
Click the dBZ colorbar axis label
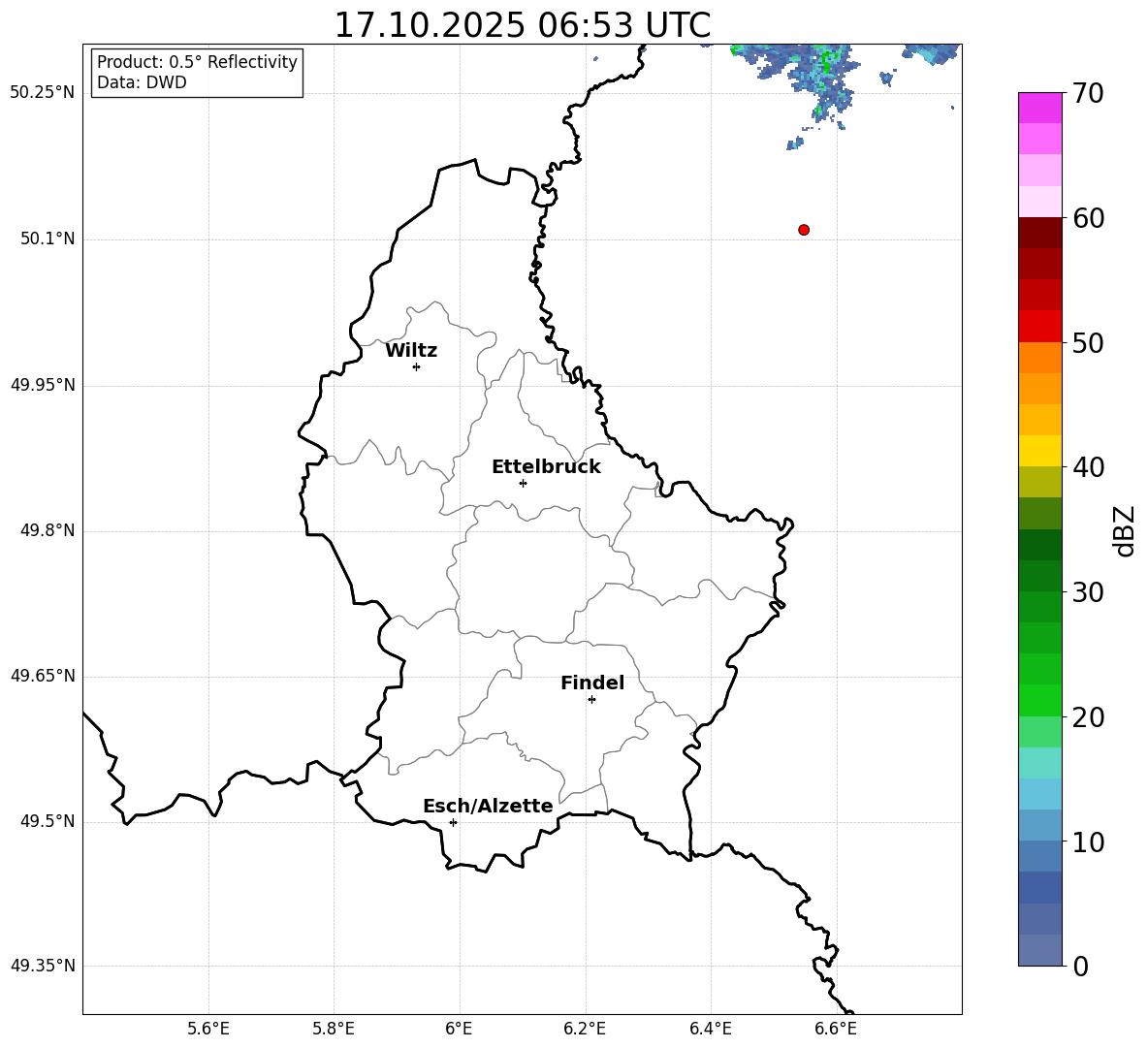[x=1126, y=530]
